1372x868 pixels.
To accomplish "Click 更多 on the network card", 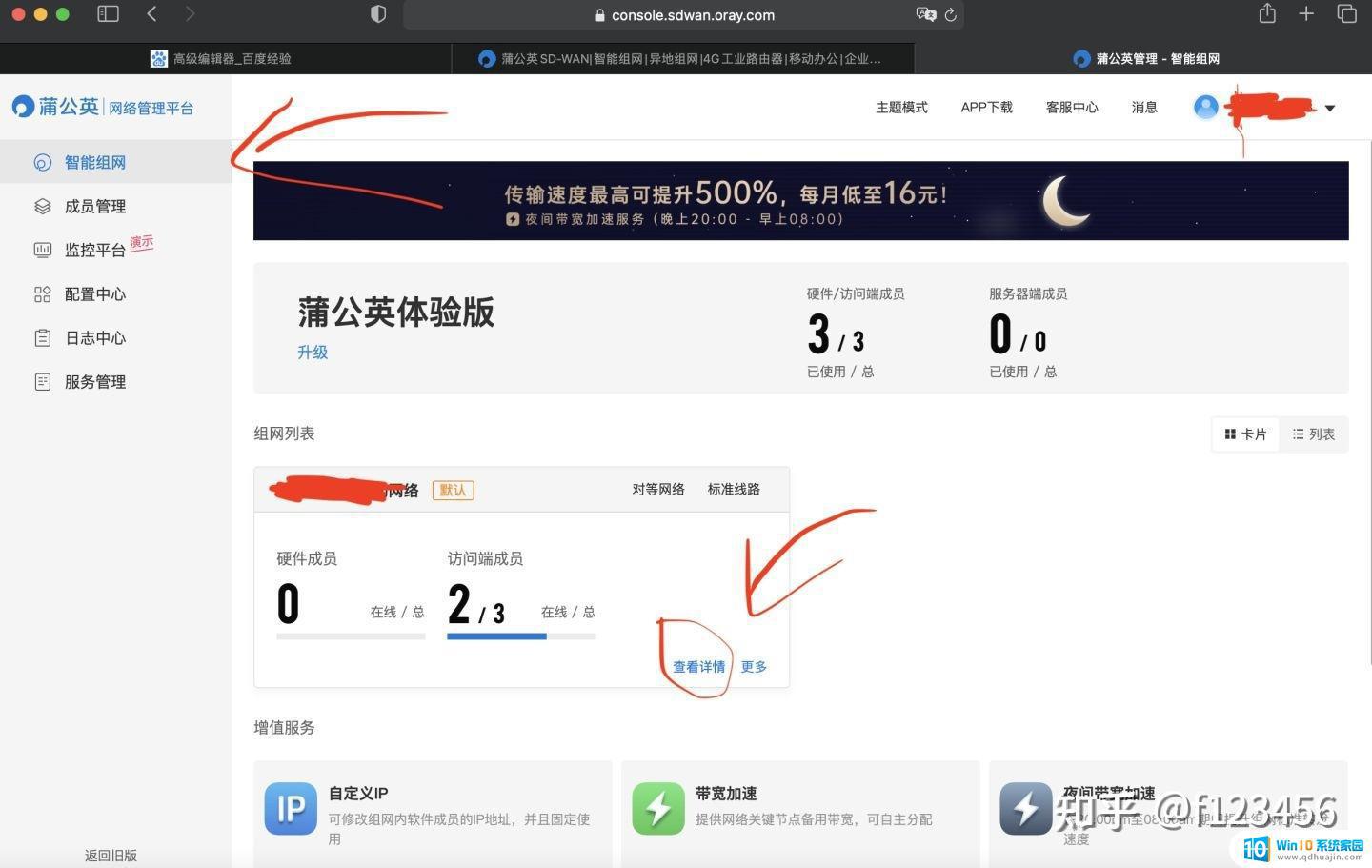I will coord(754,667).
